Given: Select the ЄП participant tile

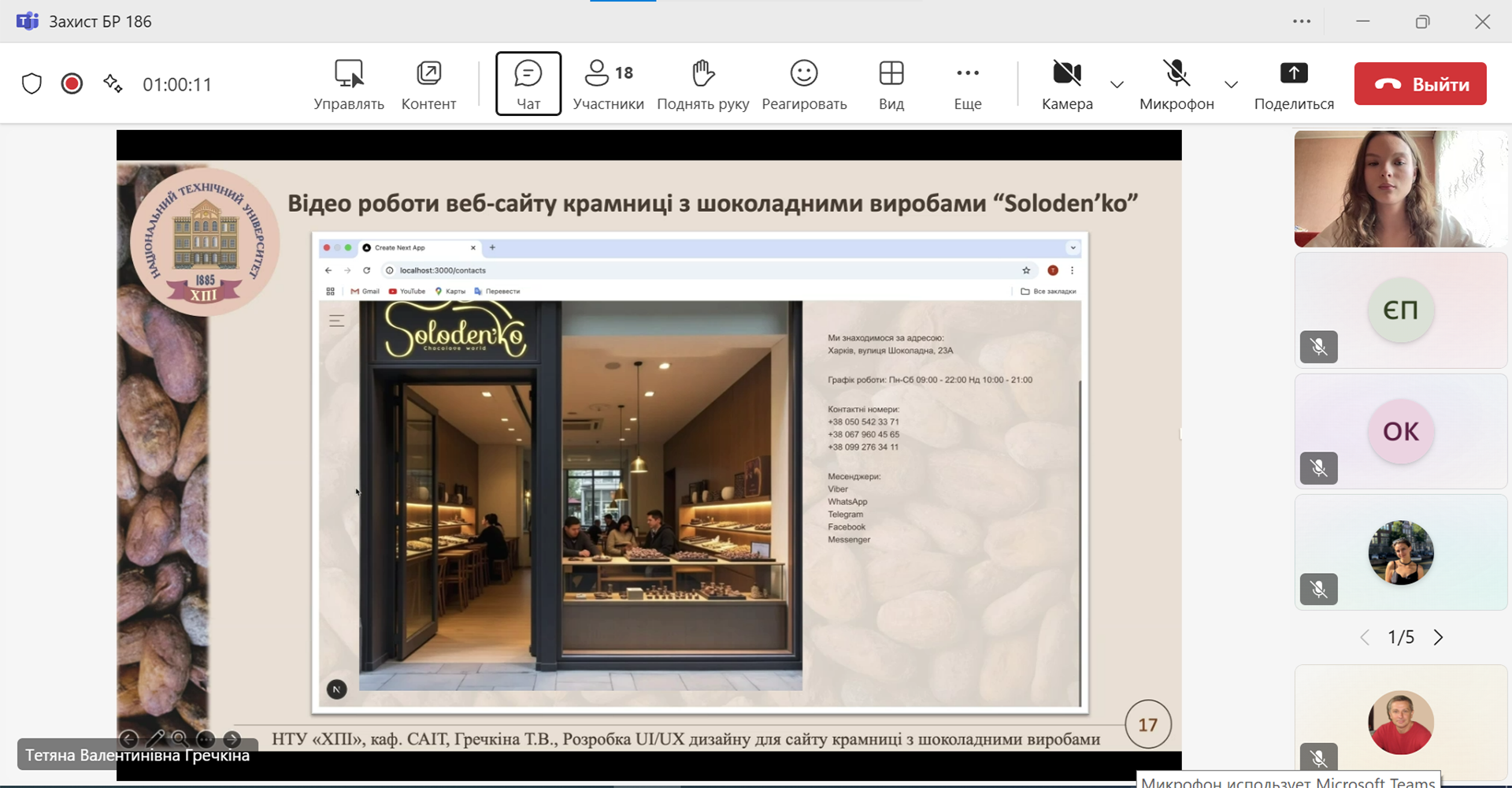Looking at the screenshot, I should point(1400,310).
